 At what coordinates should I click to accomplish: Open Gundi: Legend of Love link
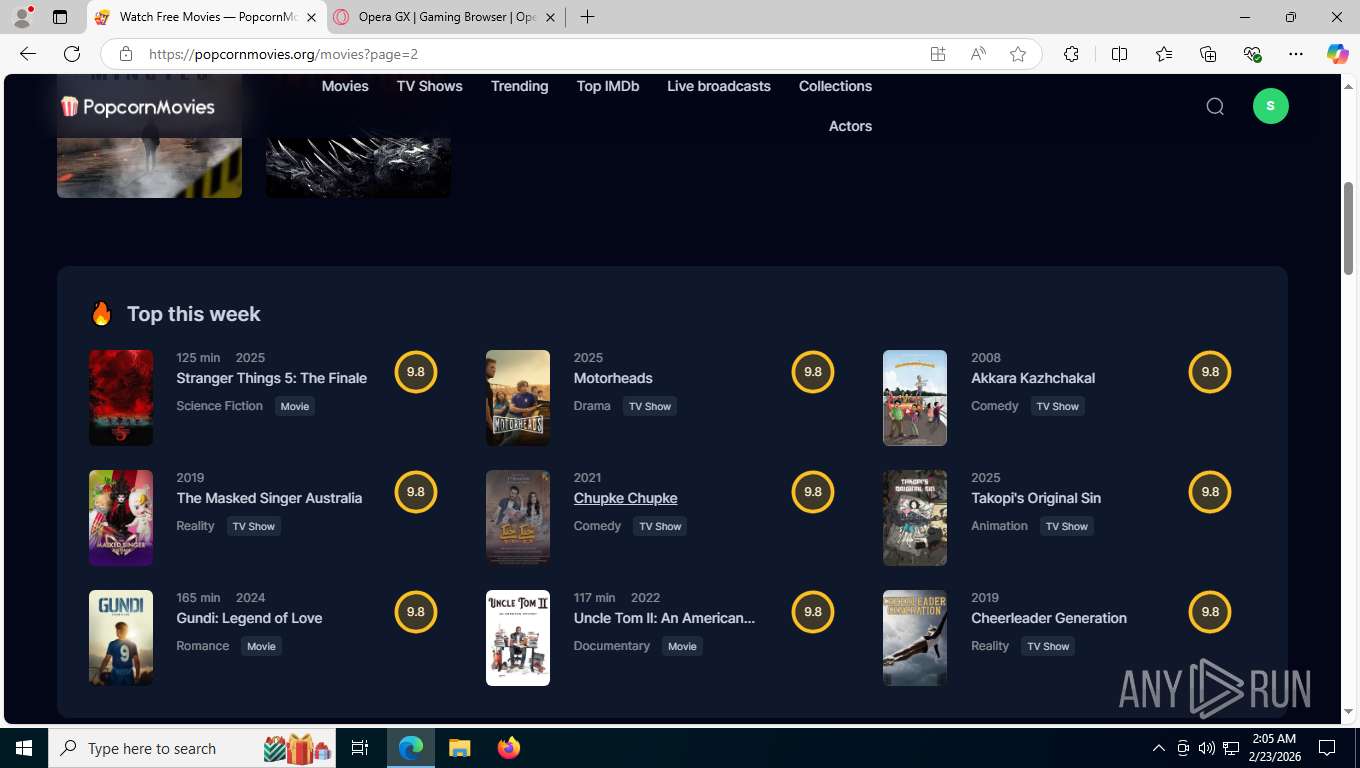click(x=249, y=618)
